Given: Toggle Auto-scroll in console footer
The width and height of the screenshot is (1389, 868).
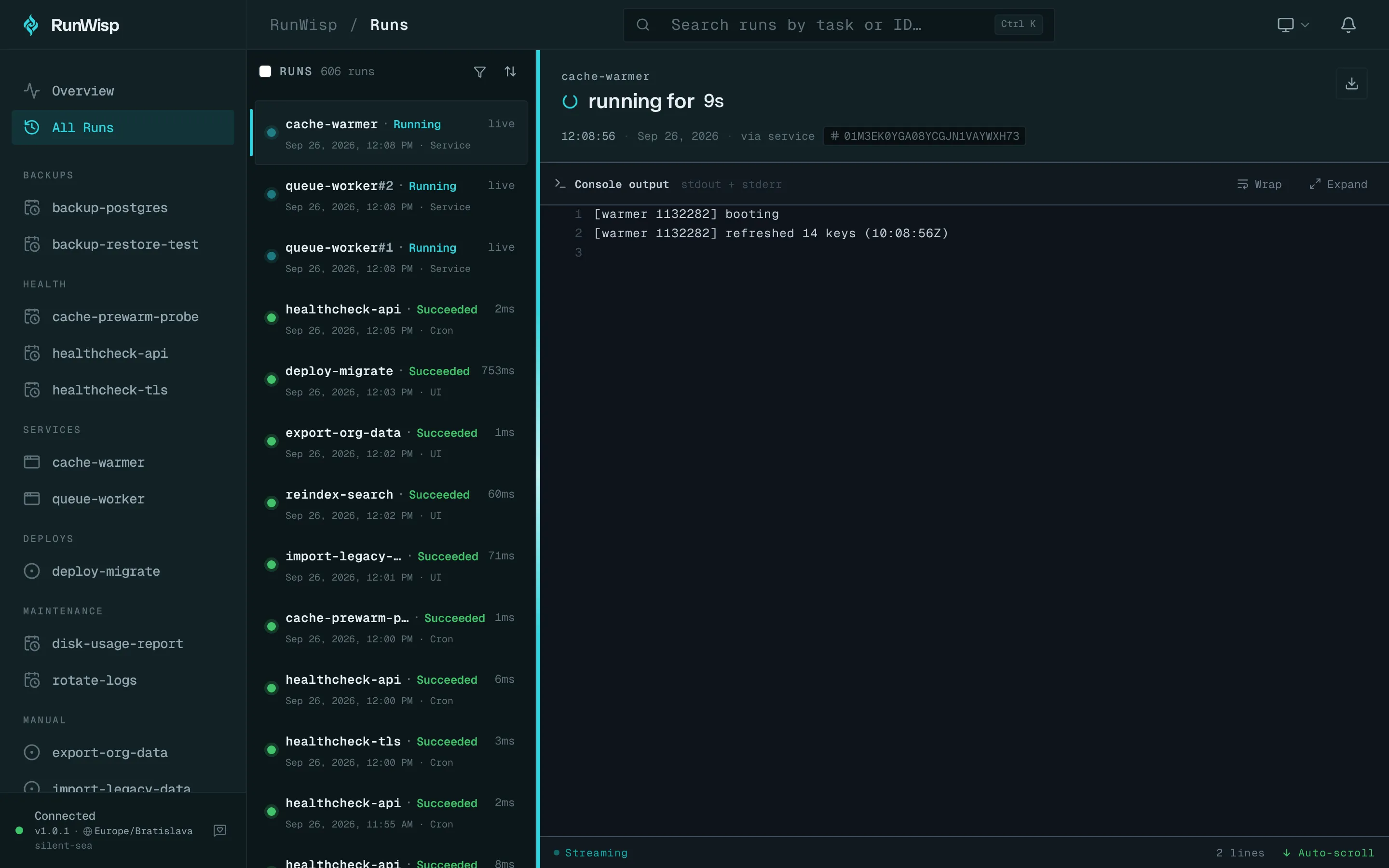Looking at the screenshot, I should pos(1328,853).
